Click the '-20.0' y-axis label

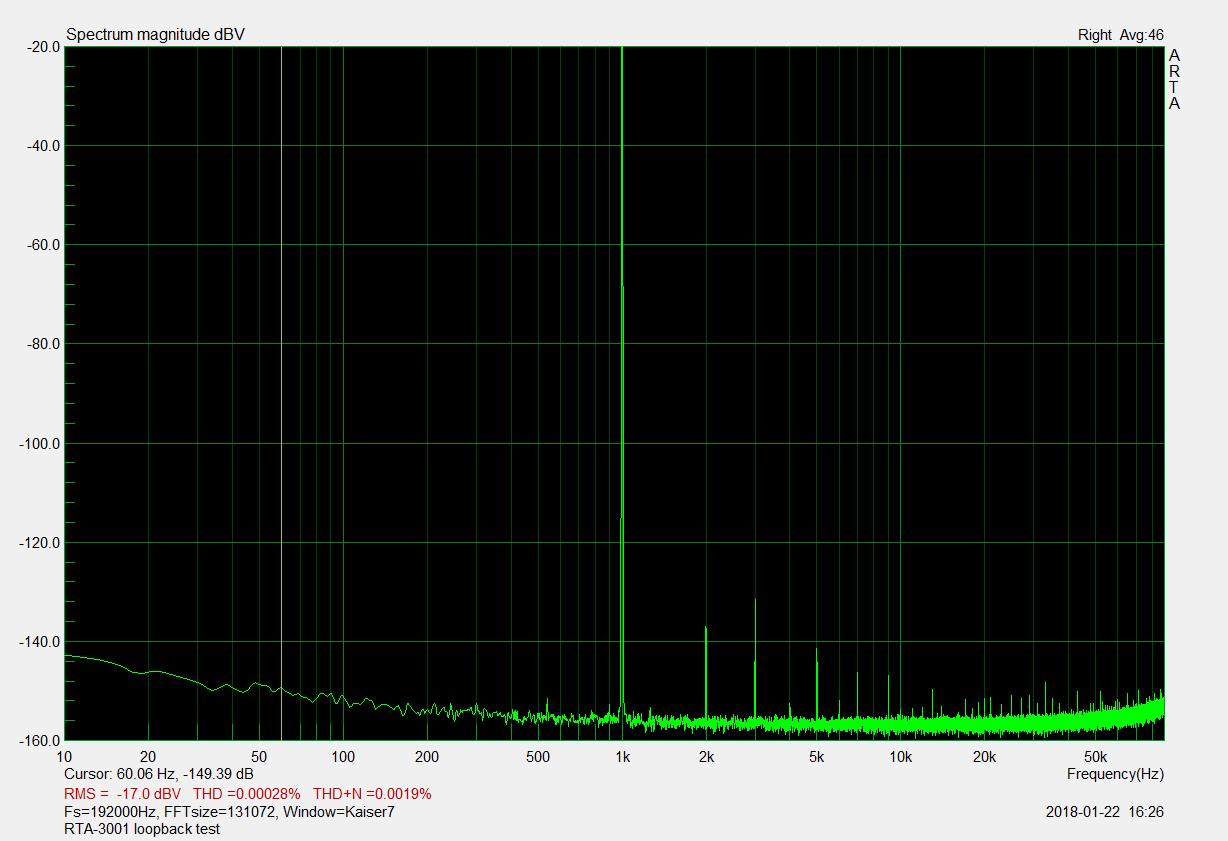43,47
